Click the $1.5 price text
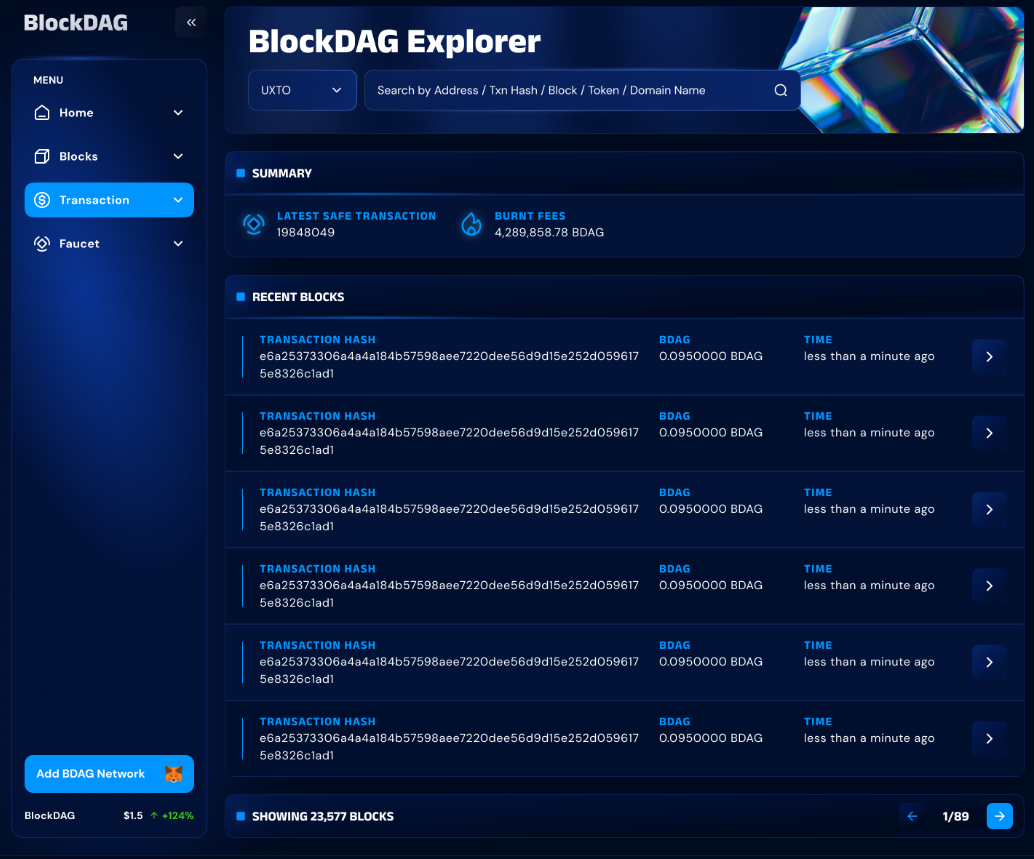The height and width of the screenshot is (859, 1034). point(133,815)
